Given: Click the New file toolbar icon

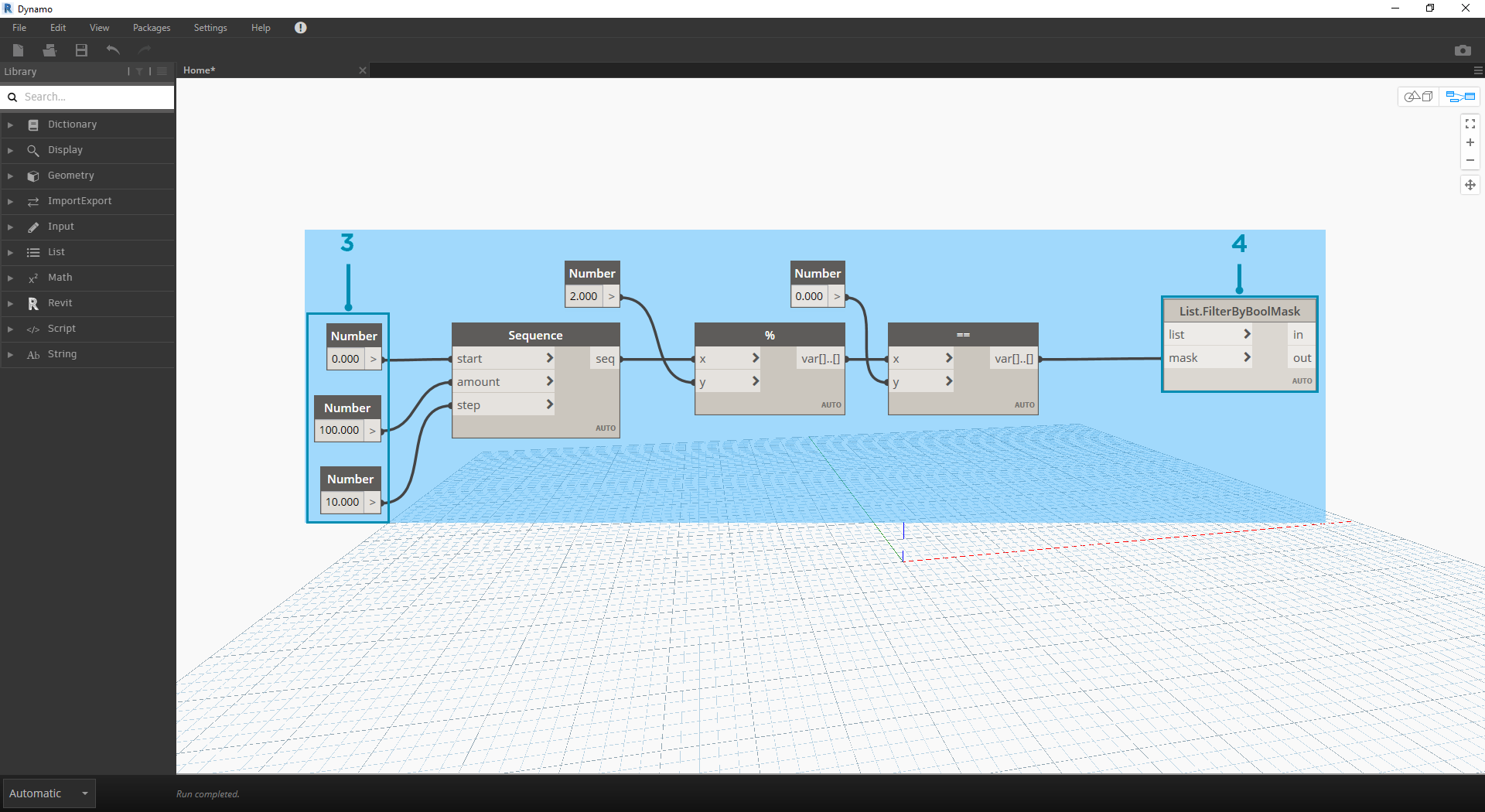Looking at the screenshot, I should click(19, 50).
